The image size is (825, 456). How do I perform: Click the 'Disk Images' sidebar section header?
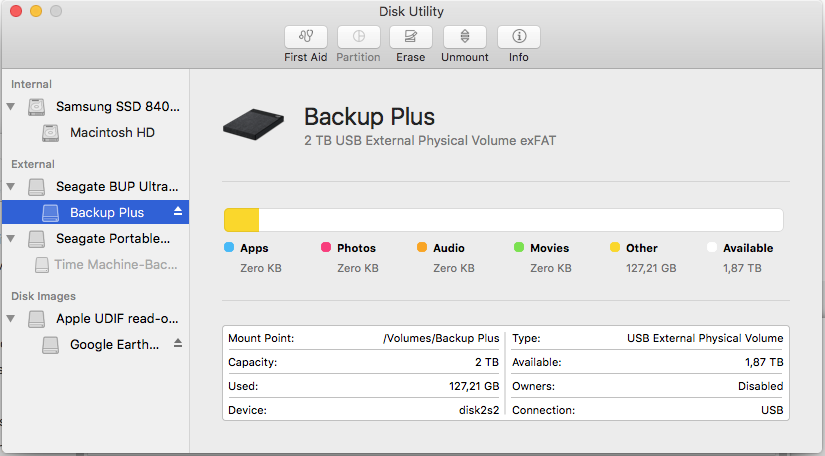(43, 296)
